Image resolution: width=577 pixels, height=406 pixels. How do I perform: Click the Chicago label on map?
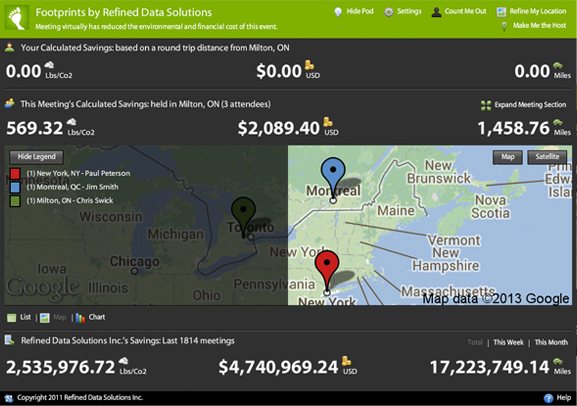pyautogui.click(x=135, y=261)
